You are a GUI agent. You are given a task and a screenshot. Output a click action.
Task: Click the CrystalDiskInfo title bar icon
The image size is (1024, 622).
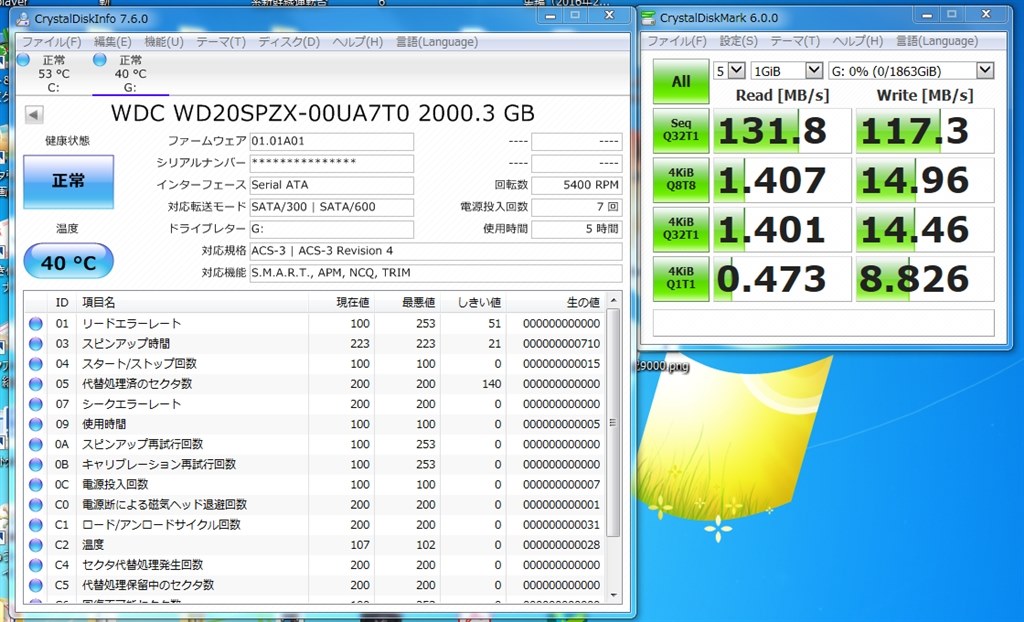(x=23, y=19)
